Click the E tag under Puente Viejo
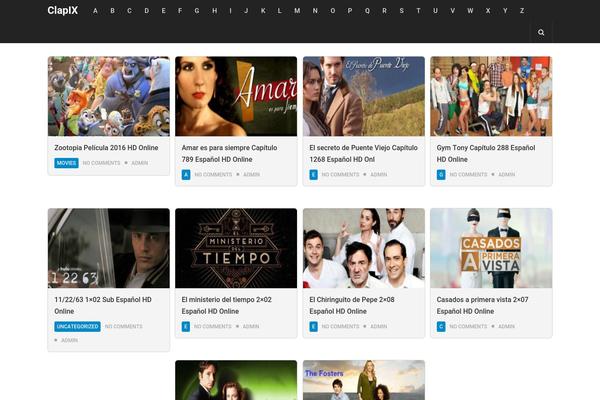Image resolution: width=600 pixels, height=400 pixels. pos(313,175)
